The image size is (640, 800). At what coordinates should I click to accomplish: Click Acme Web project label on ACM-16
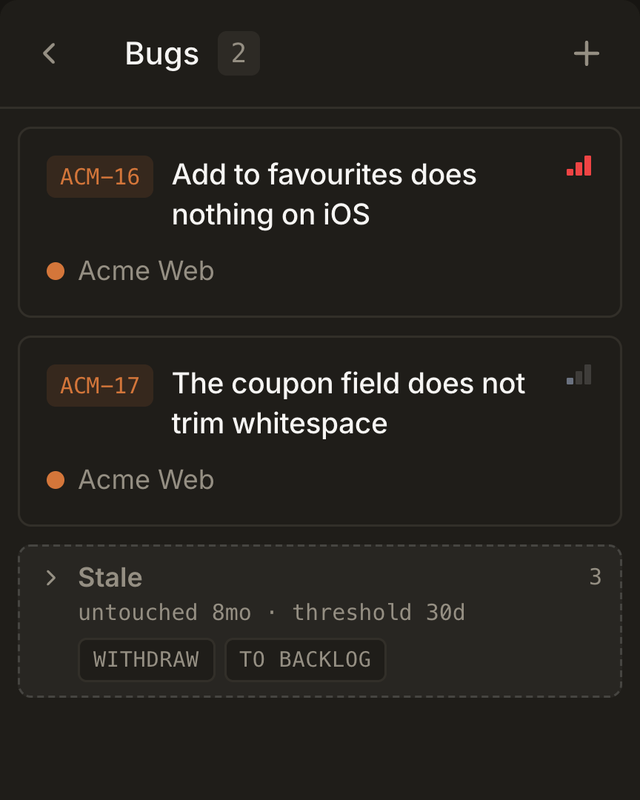[x=146, y=271]
